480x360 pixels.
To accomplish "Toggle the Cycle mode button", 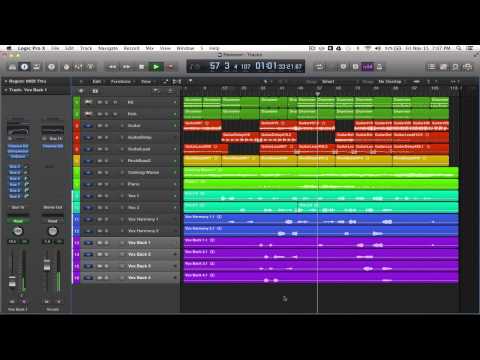I will click(x=319, y=67).
